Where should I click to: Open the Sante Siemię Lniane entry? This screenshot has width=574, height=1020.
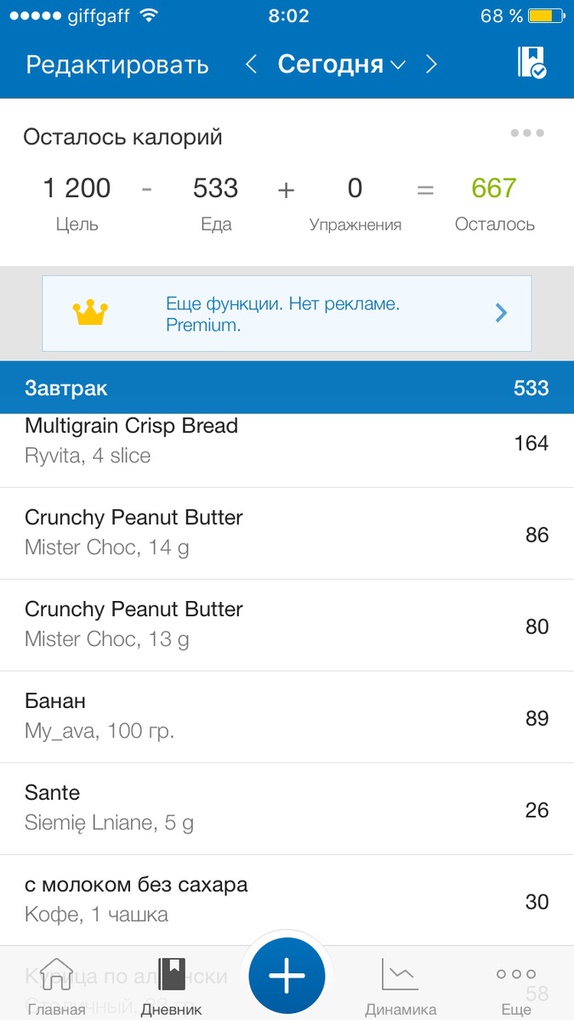287,809
